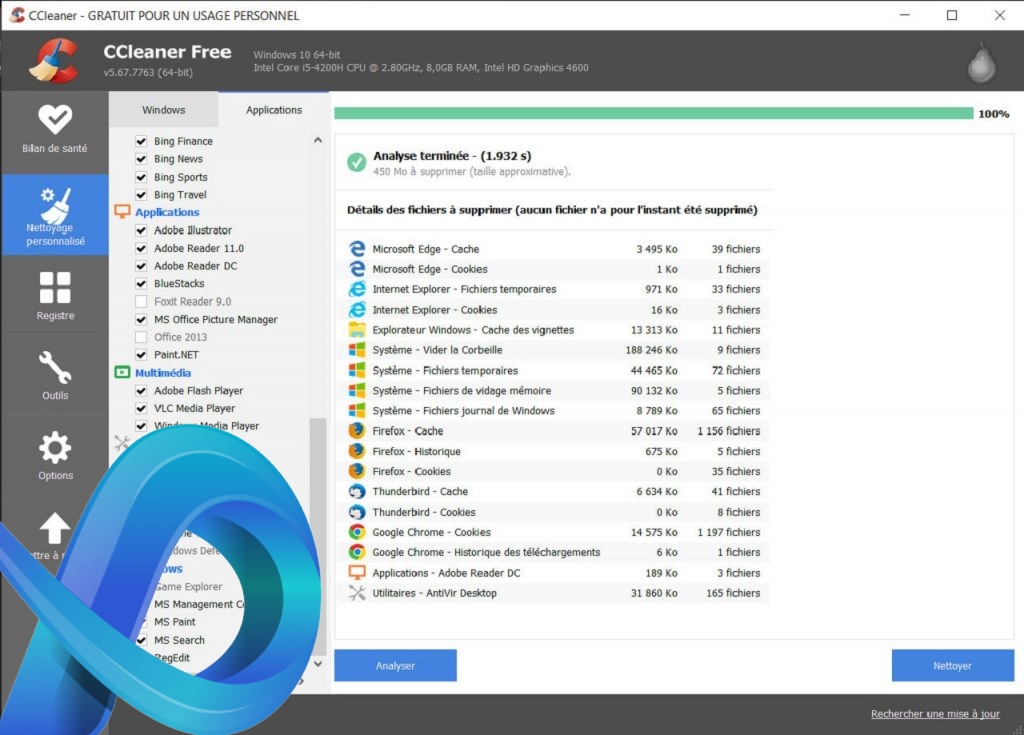Click the Analyse terminée heading

pos(452,155)
